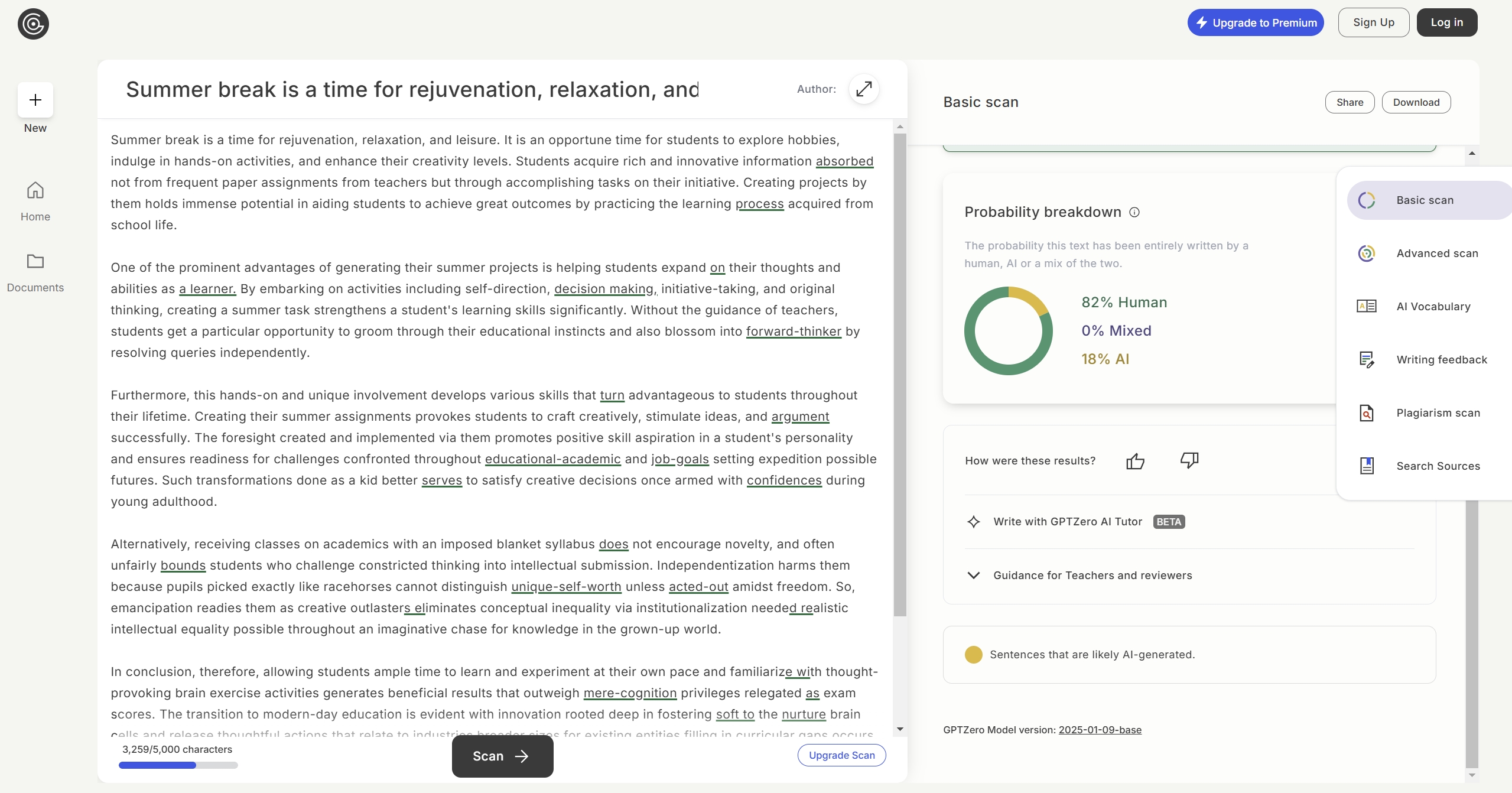Click the Upgrade to Premium button
The width and height of the screenshot is (1512, 793).
pos(1256,22)
